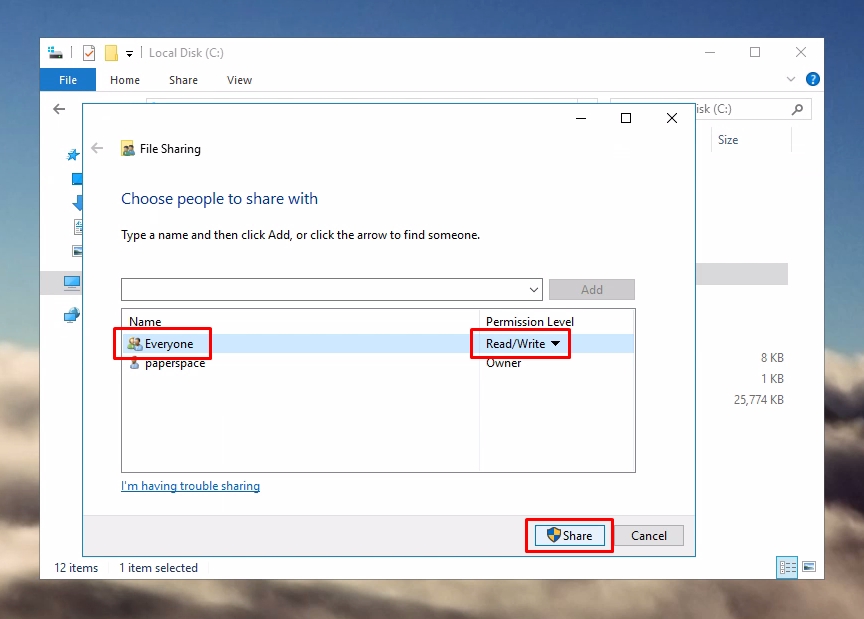Screen dimensions: 864x619
Task: Switch to details view icon in status bar
Action: click(x=787, y=567)
